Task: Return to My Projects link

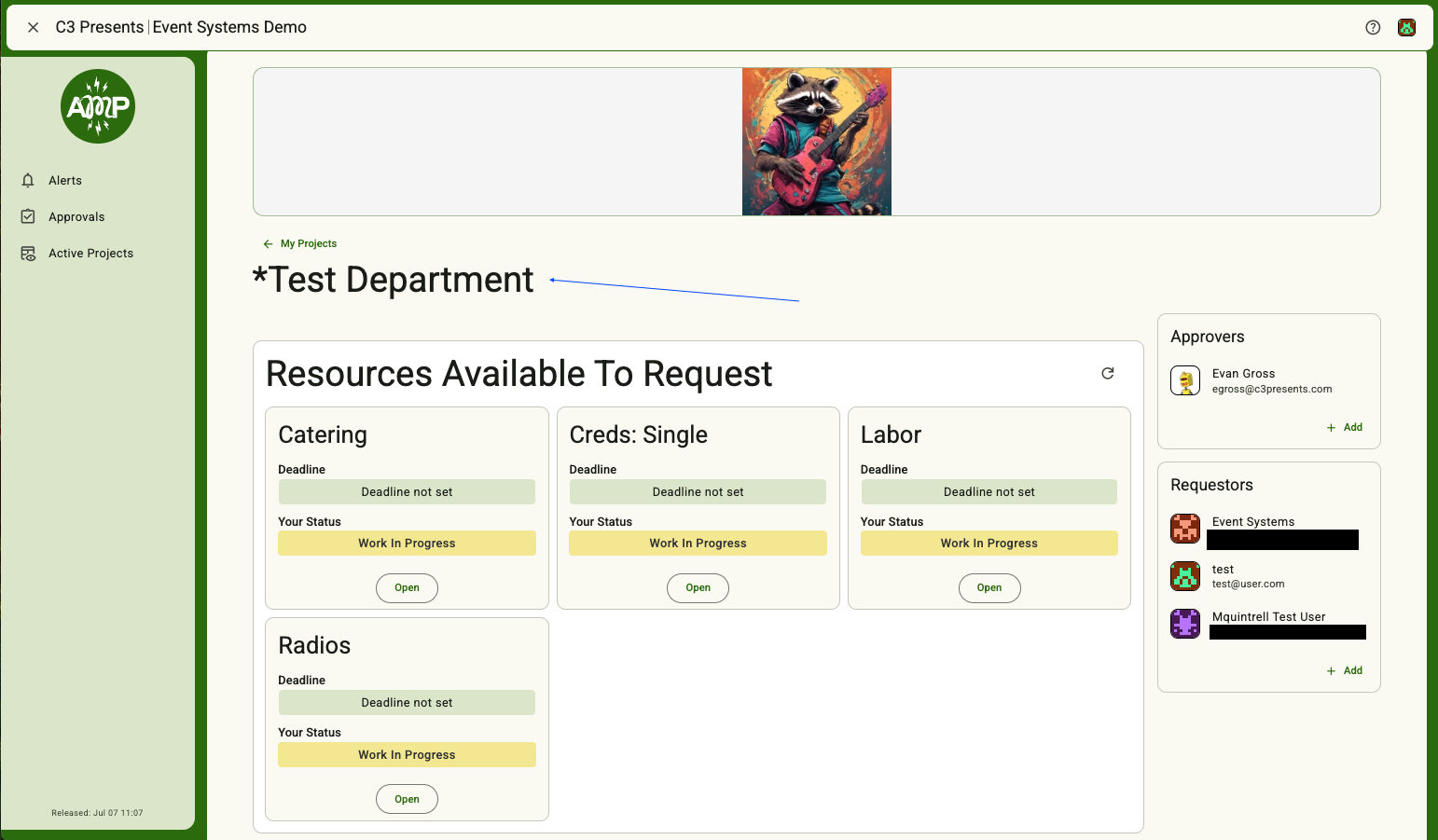Action: coord(309,243)
